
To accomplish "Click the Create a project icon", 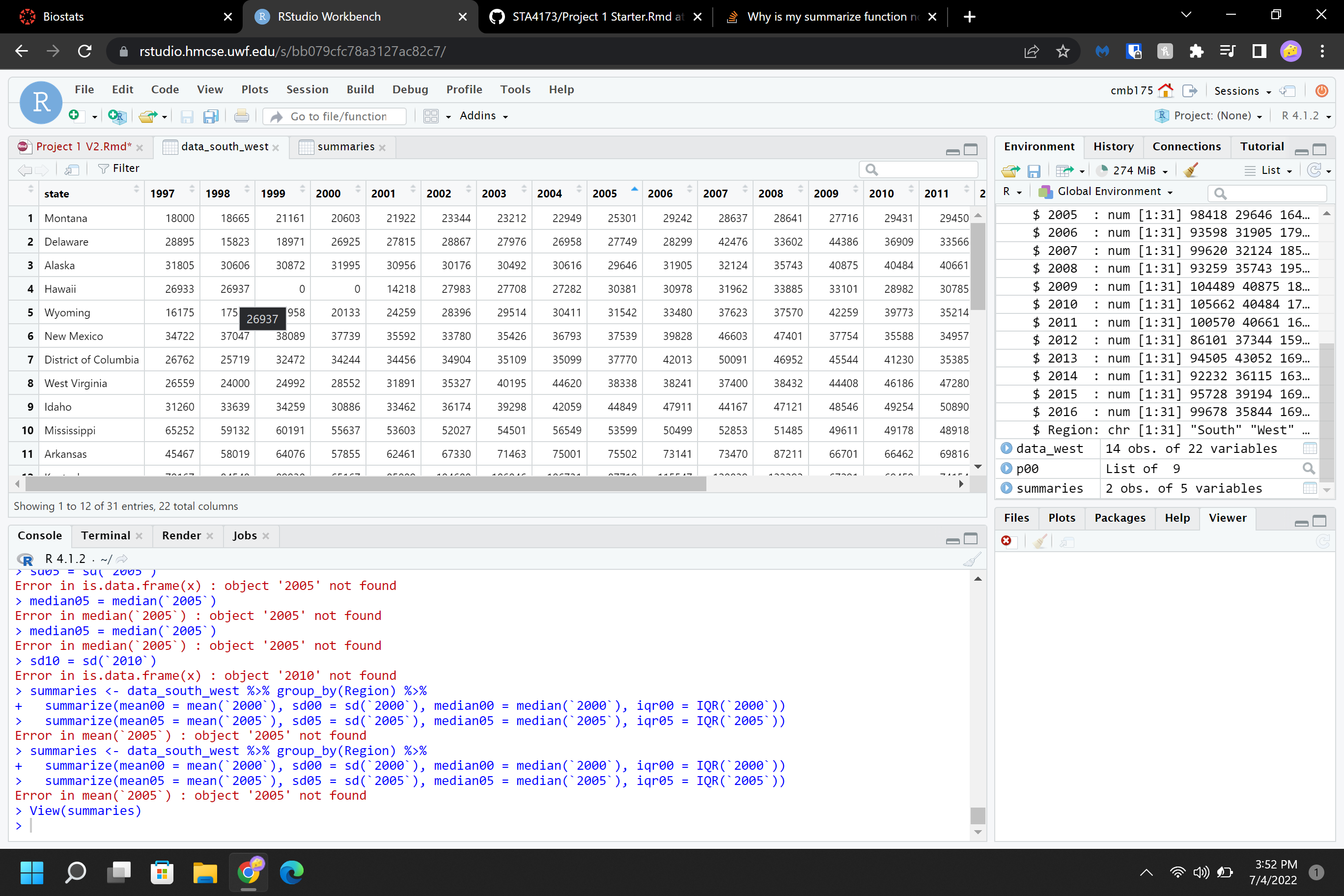I will coord(116,116).
